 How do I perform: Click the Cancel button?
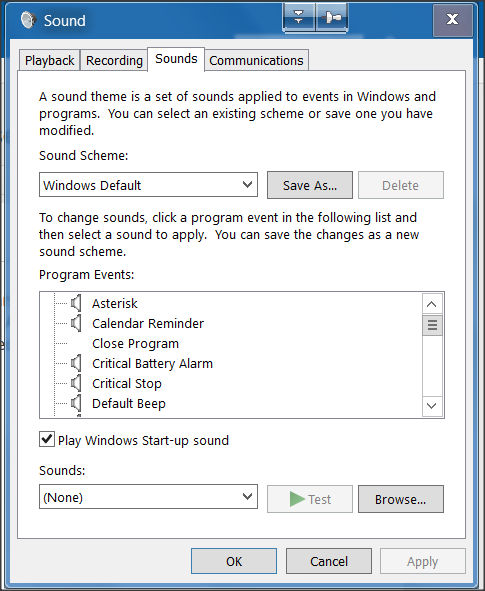coord(329,561)
